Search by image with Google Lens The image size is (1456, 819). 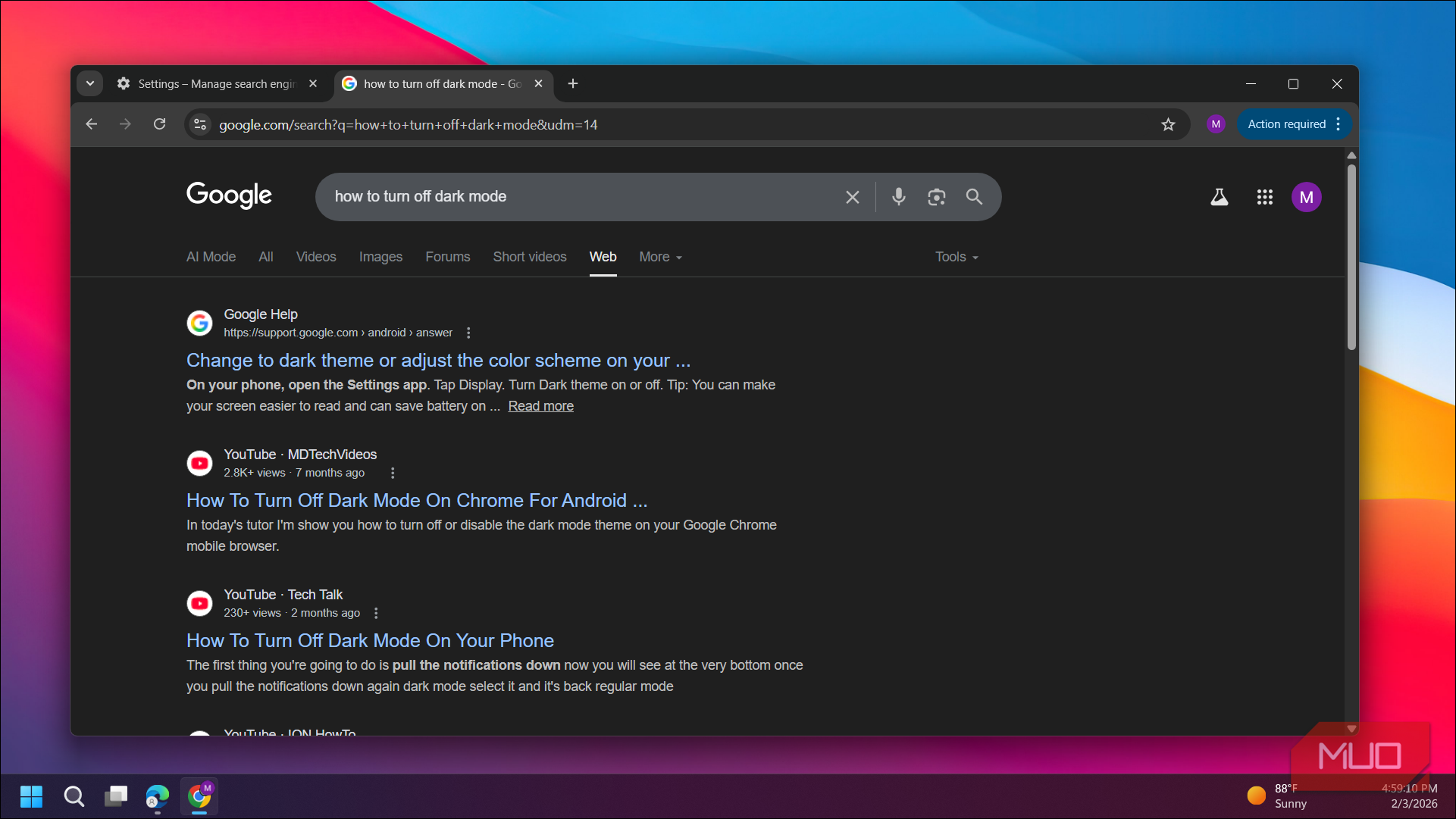point(937,197)
